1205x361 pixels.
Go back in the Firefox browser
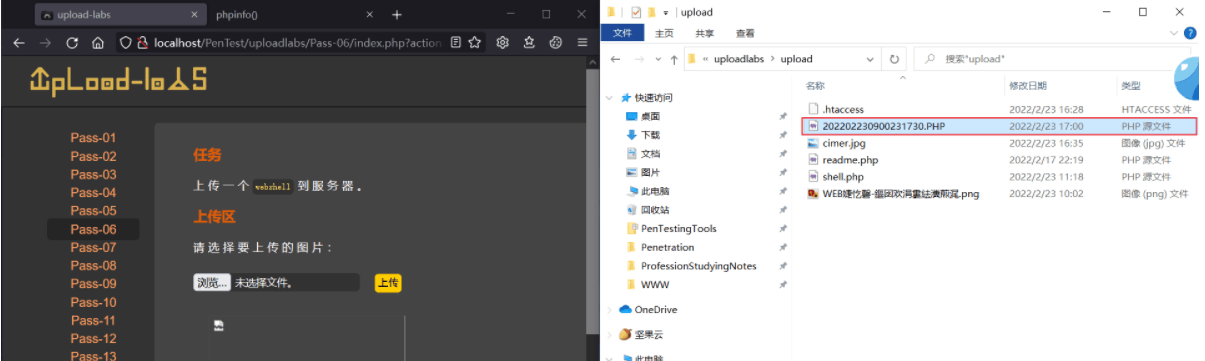pos(18,43)
